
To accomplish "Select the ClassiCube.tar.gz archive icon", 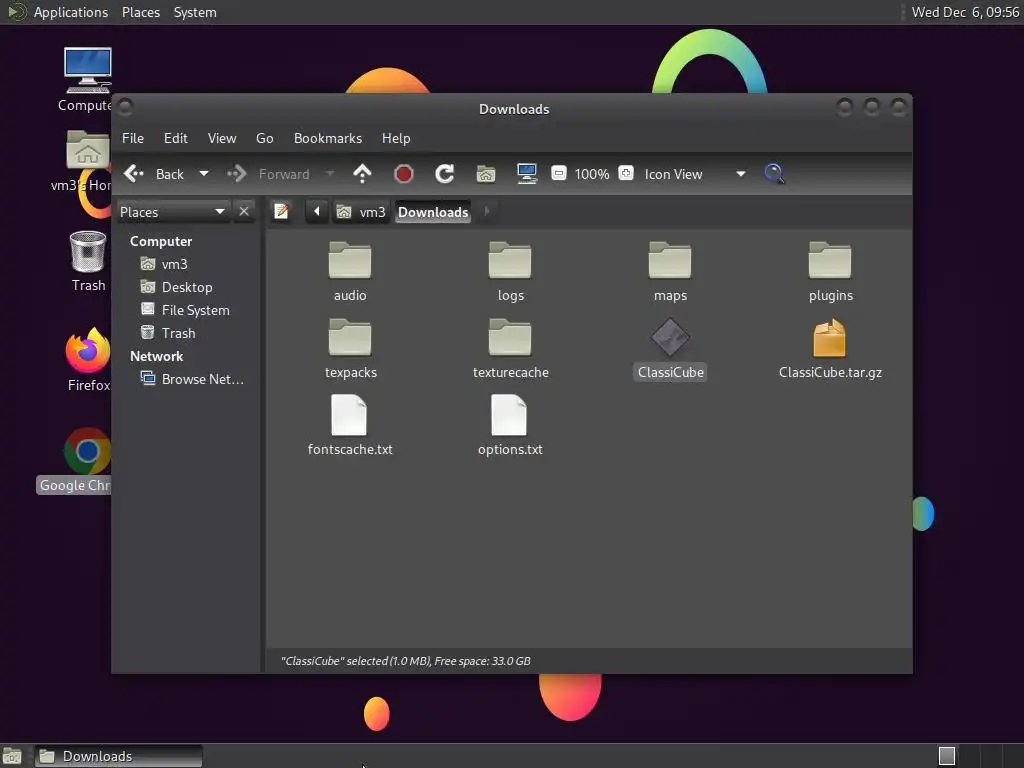I will coord(829,338).
